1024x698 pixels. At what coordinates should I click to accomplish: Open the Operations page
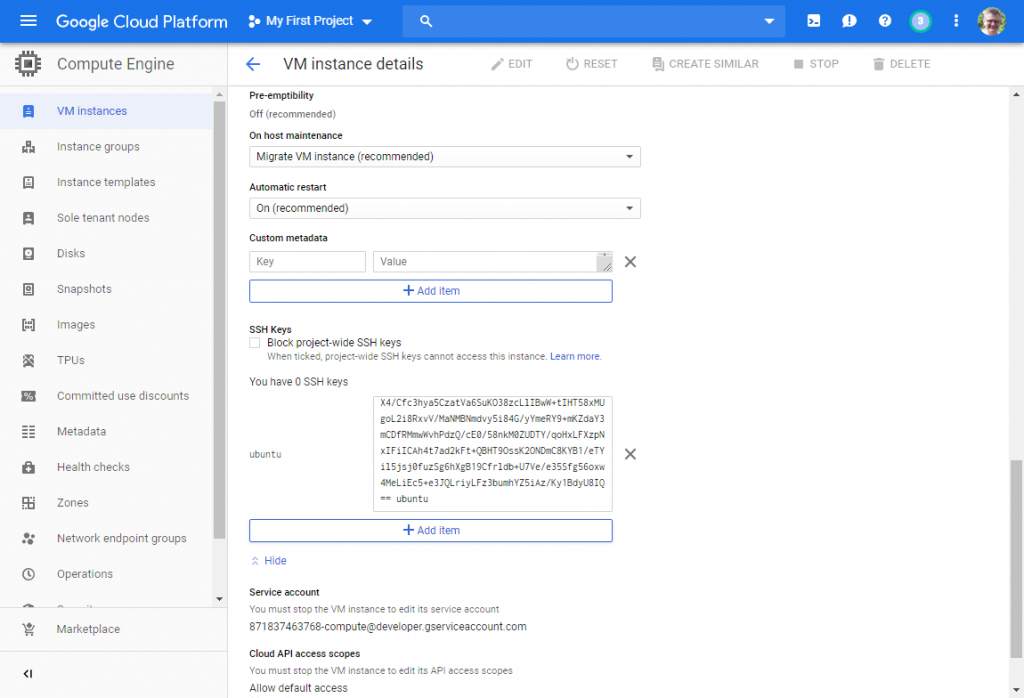(85, 574)
